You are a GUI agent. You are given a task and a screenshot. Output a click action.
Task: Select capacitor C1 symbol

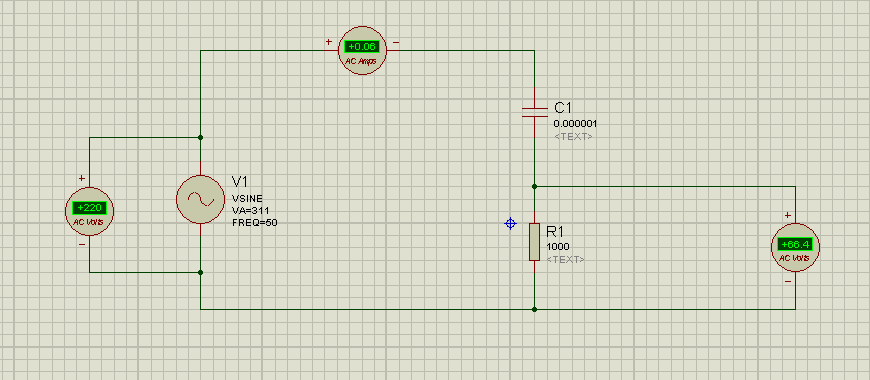[534, 112]
